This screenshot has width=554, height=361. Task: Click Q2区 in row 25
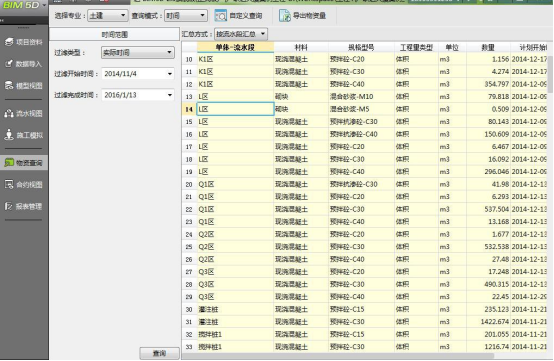(235, 247)
